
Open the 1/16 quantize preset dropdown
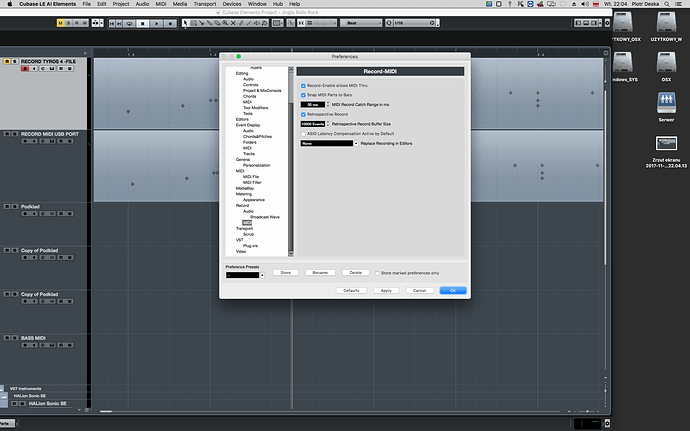(x=415, y=23)
